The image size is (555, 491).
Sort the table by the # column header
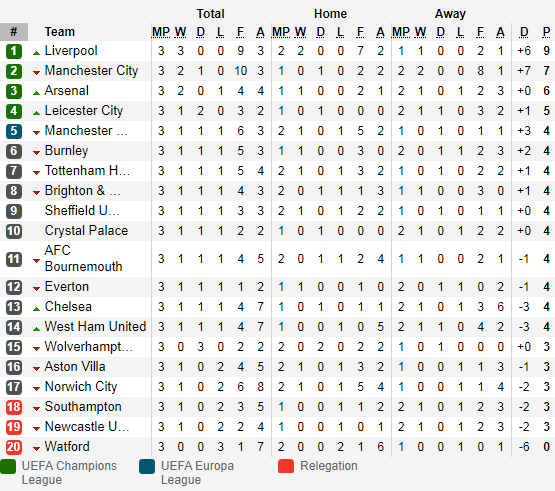(14, 32)
